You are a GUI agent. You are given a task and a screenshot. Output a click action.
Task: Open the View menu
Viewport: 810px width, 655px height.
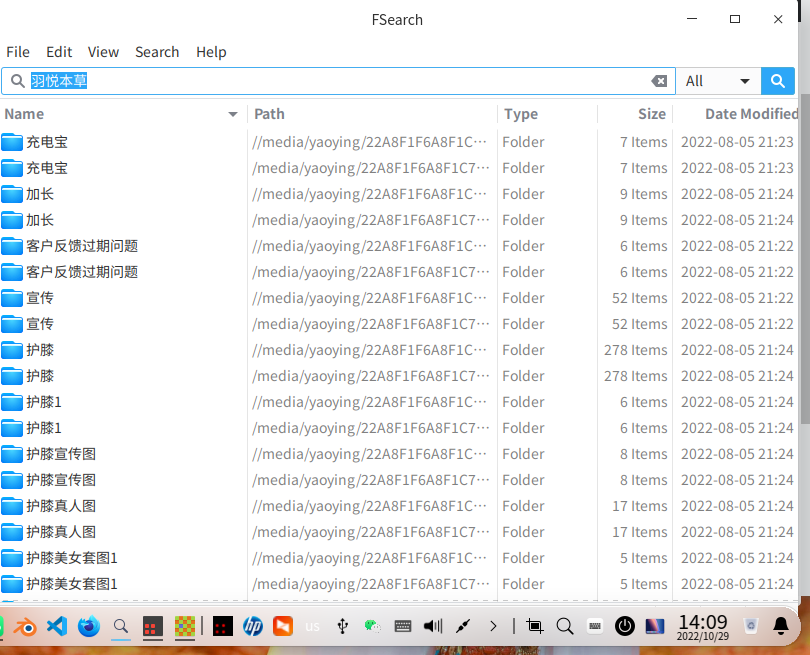pos(103,52)
